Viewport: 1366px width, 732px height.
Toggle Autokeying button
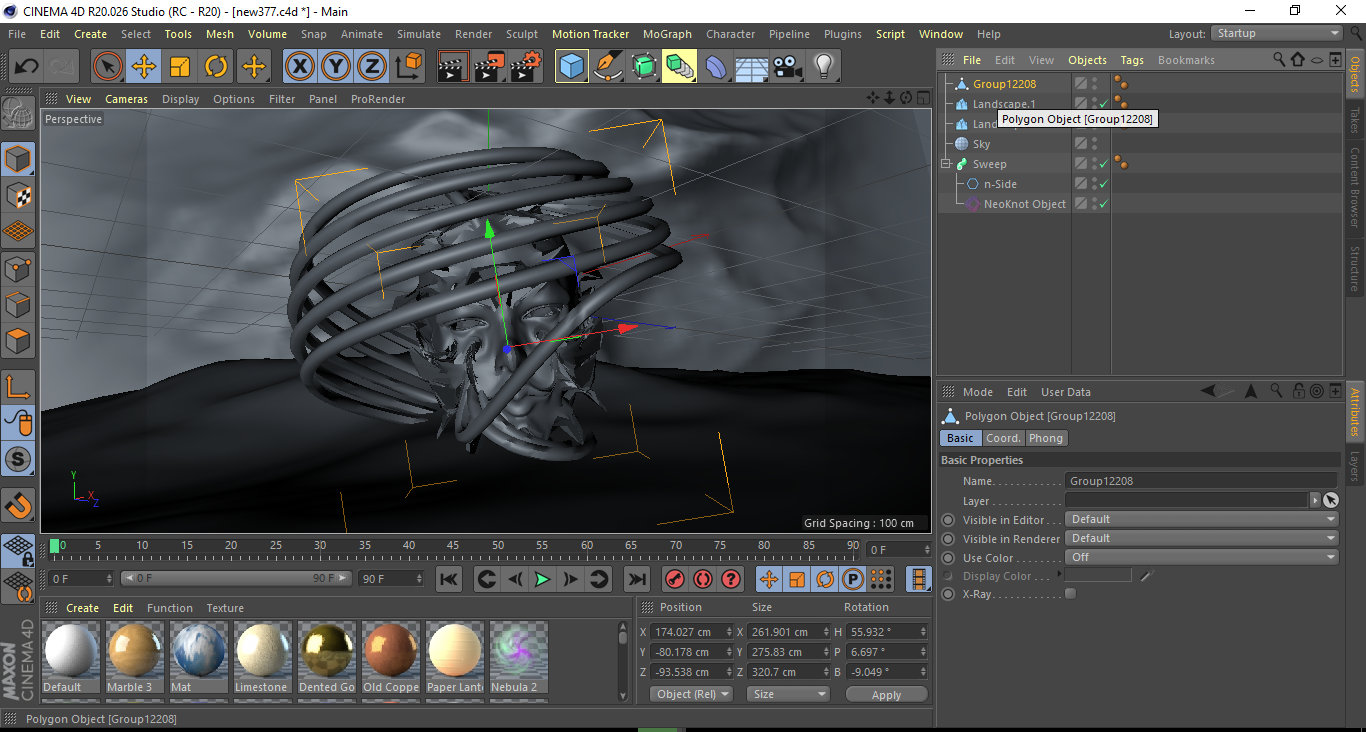click(x=703, y=579)
